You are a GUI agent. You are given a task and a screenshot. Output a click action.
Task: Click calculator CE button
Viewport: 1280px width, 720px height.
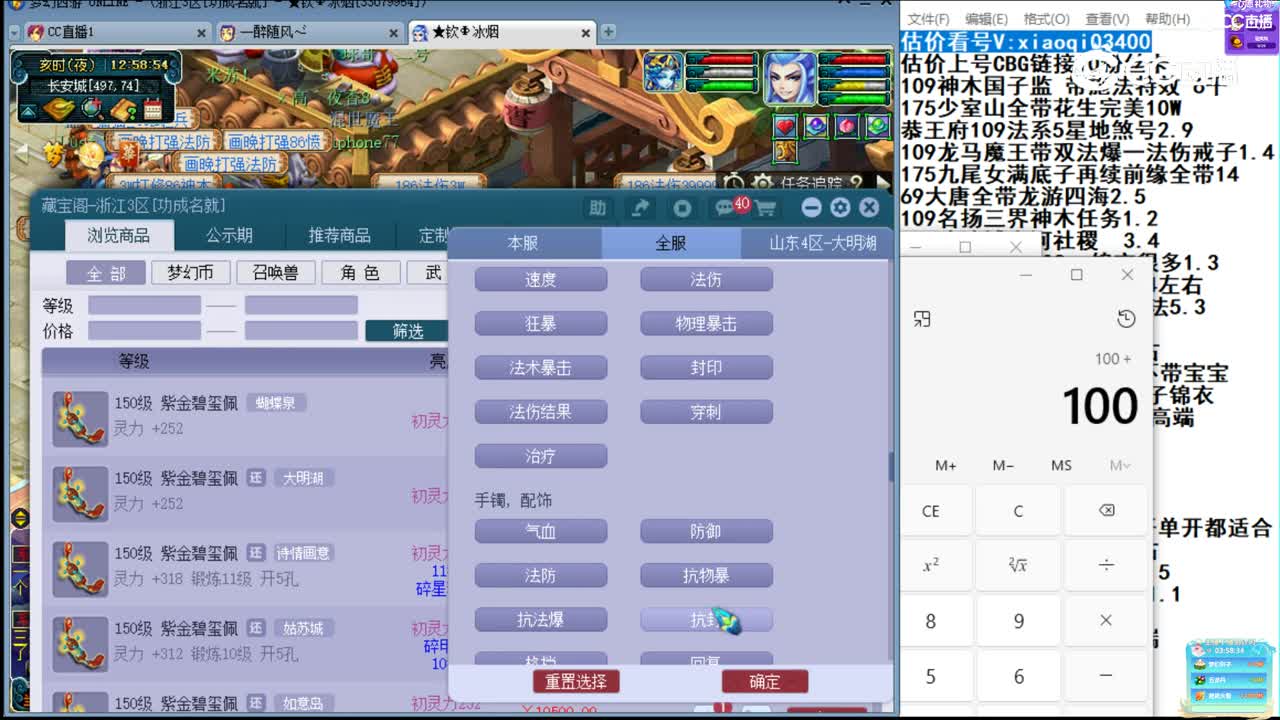930,511
